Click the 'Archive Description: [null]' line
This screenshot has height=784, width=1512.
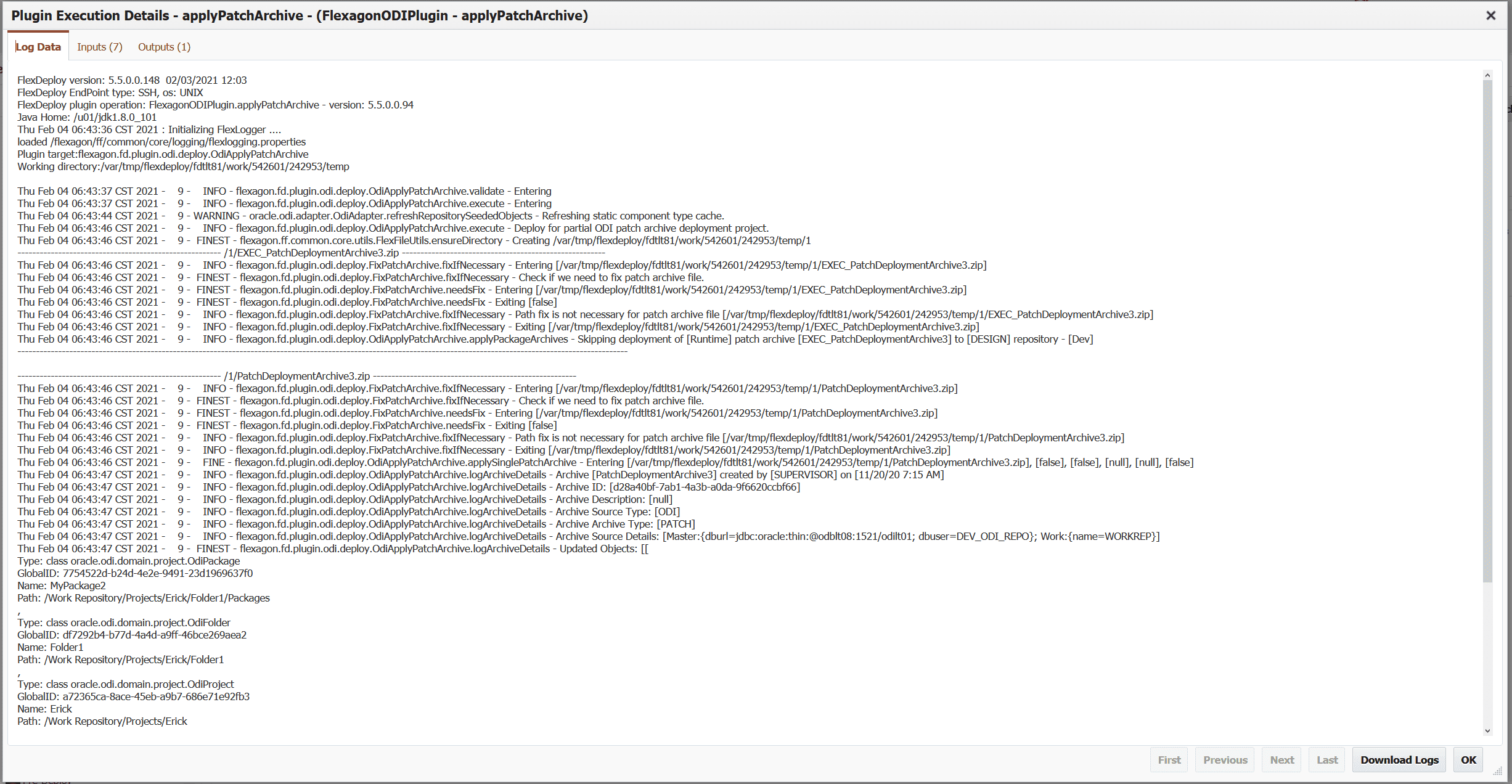point(345,499)
